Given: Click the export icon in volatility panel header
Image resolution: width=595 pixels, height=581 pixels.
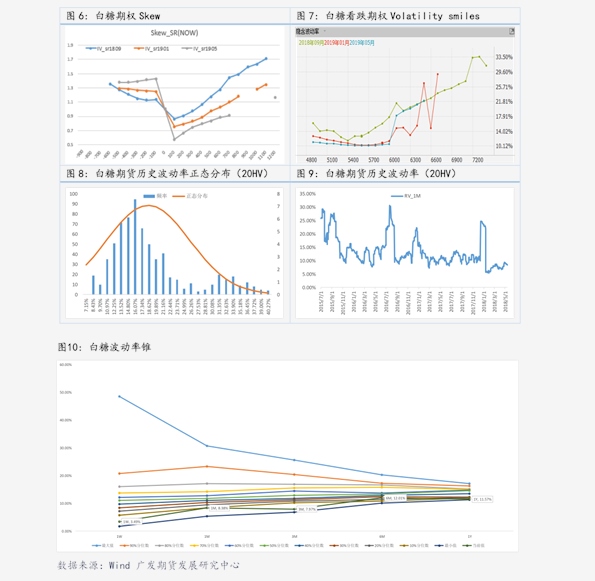Looking at the screenshot, I should point(511,31).
